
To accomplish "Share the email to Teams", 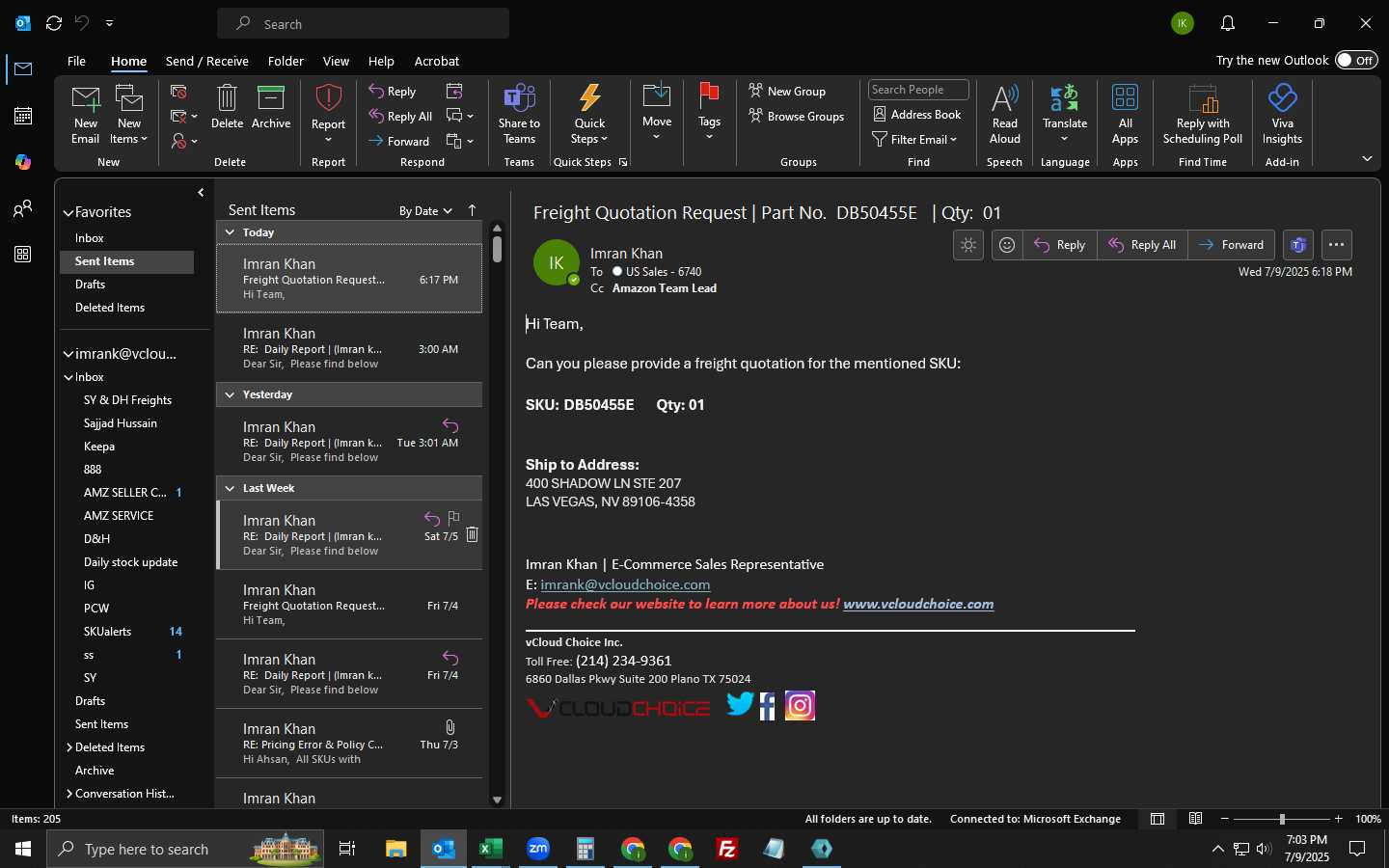I will (519, 114).
